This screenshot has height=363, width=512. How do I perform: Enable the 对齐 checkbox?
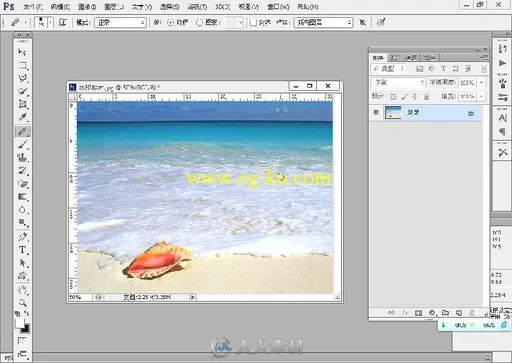pyautogui.click(x=253, y=23)
